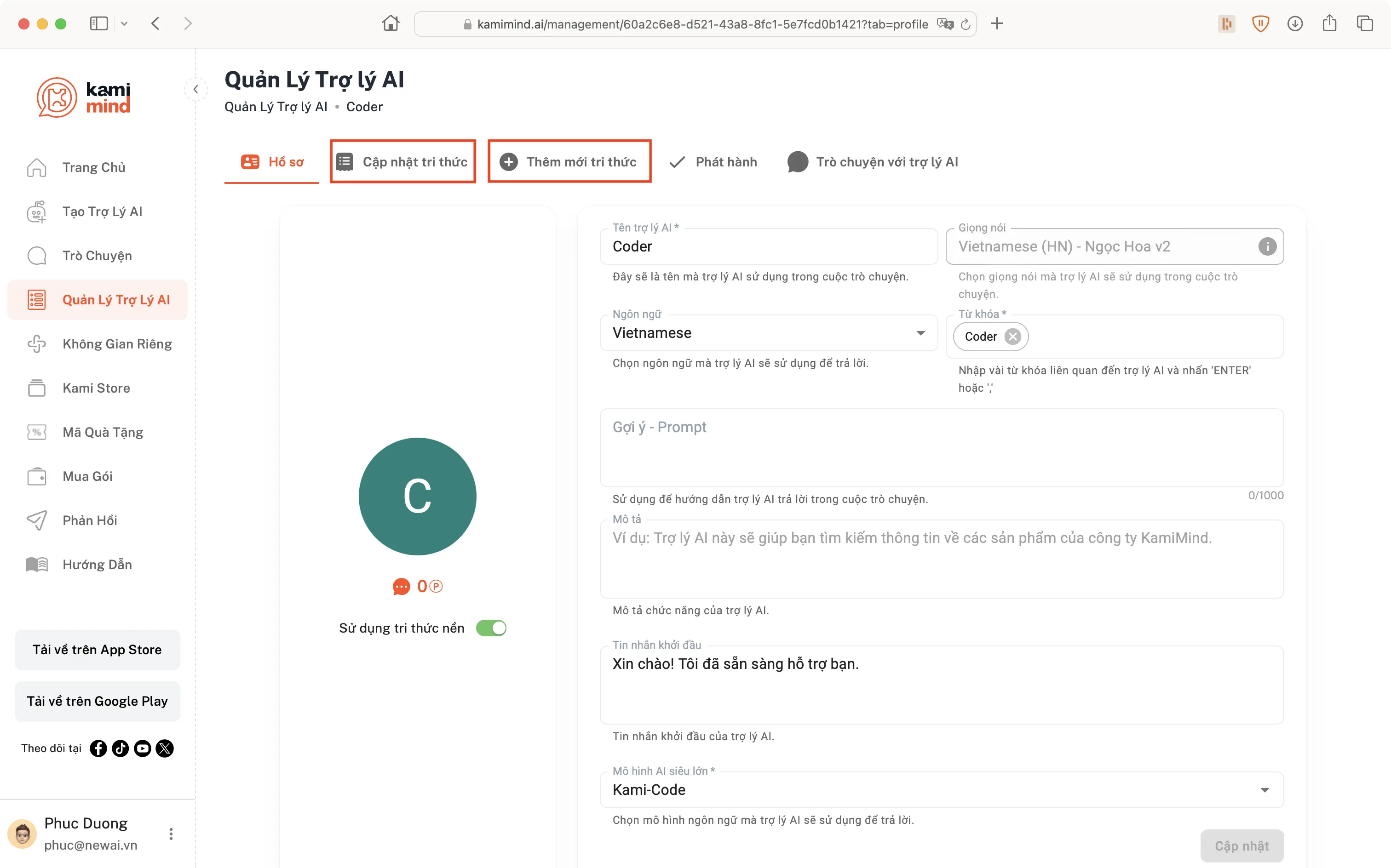Screen dimensions: 1391x868
Task: Click the Mã Quà Tặng coupon icon
Action: pos(37,432)
